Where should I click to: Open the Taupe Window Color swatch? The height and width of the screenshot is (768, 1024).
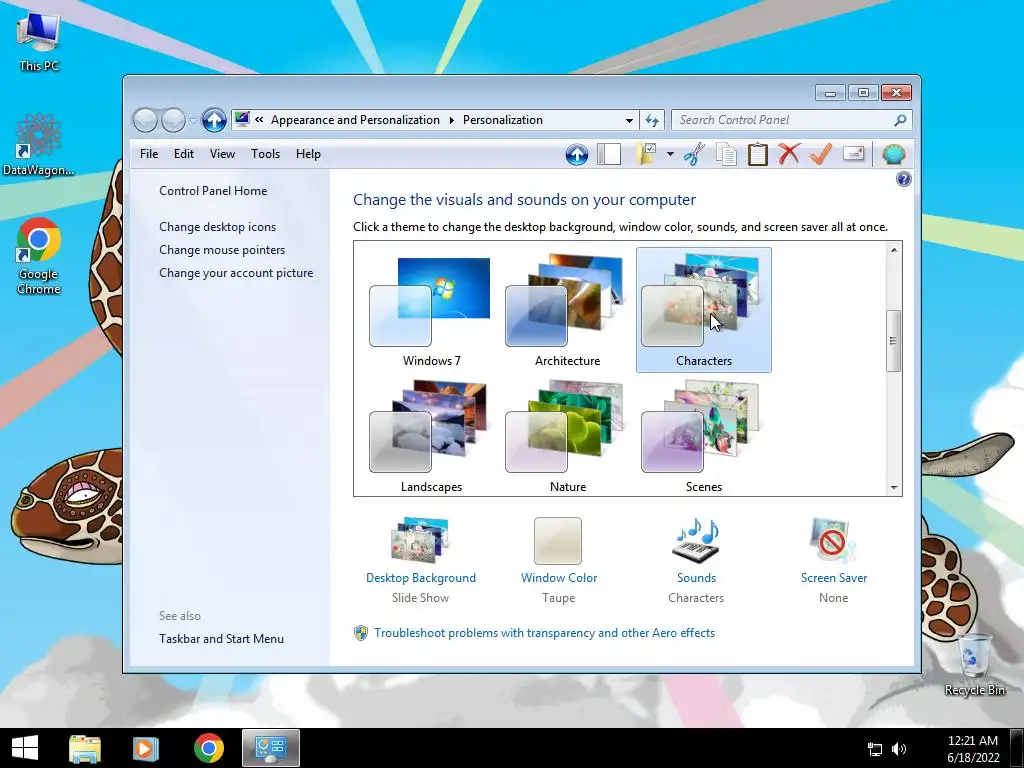pyautogui.click(x=558, y=541)
